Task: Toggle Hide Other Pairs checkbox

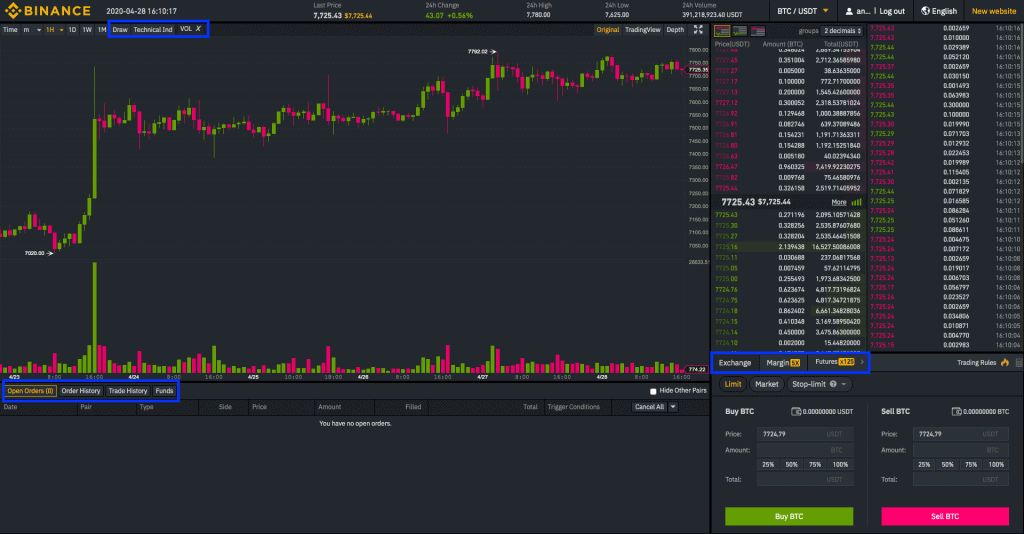Action: pos(653,391)
